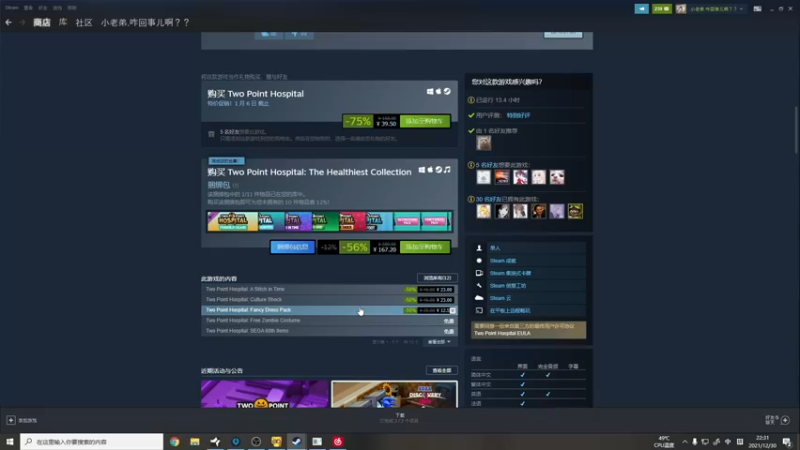Click the Steam 成就 achievements icon
The width and height of the screenshot is (800, 450).
(x=479, y=261)
